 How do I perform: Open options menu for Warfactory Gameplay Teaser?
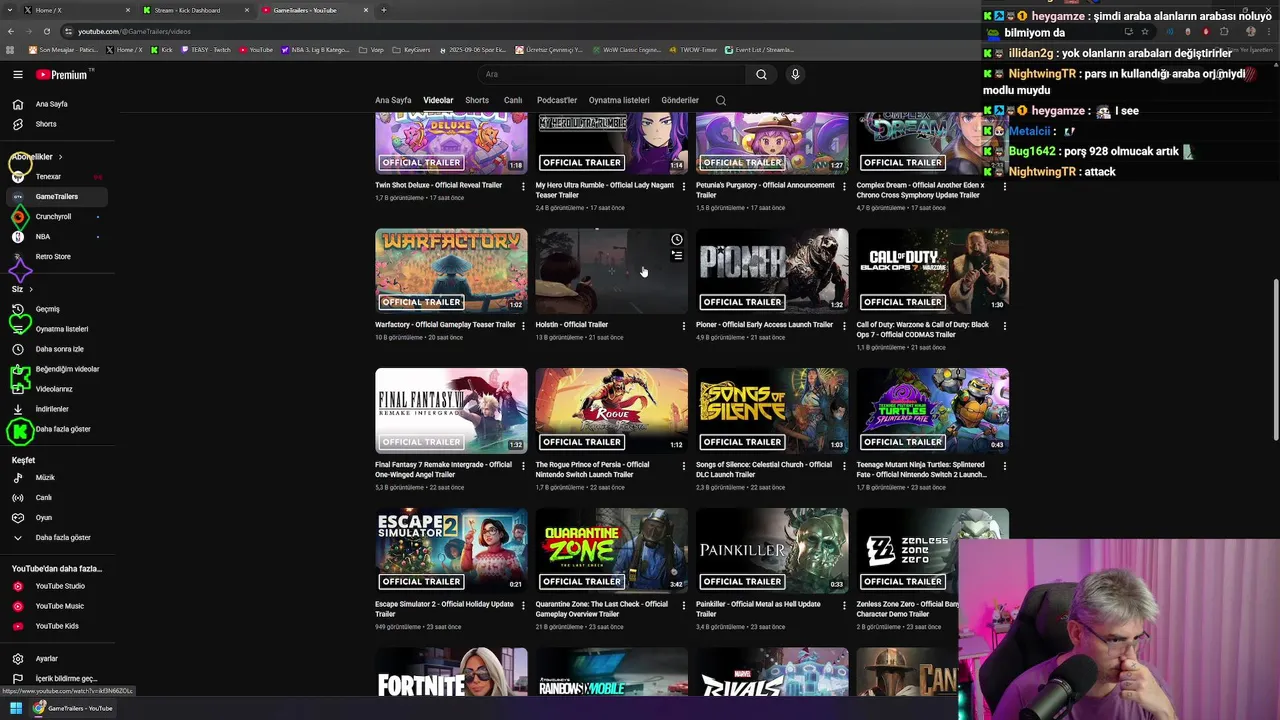[x=523, y=325]
